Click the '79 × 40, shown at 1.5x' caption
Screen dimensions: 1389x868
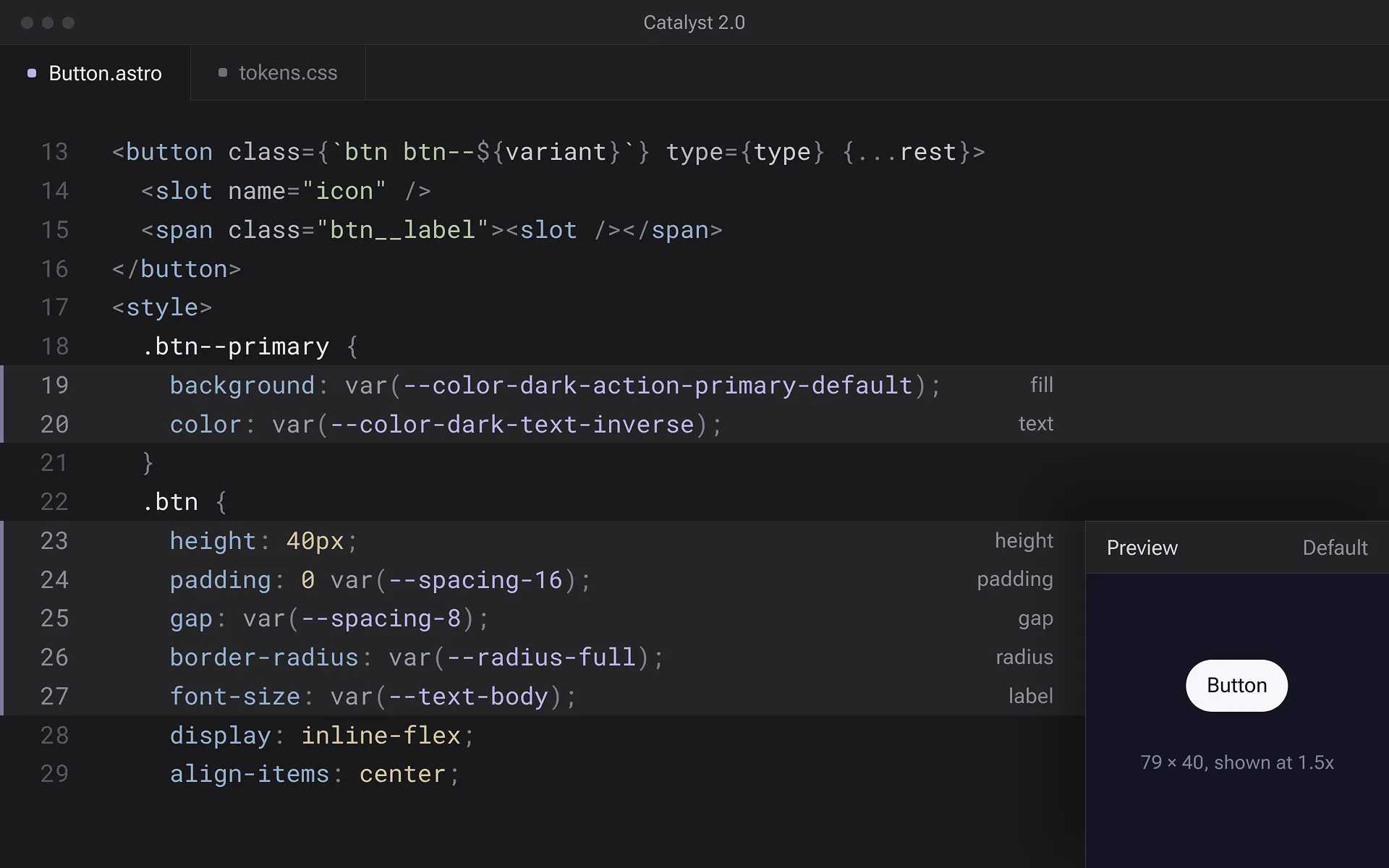(x=1236, y=762)
